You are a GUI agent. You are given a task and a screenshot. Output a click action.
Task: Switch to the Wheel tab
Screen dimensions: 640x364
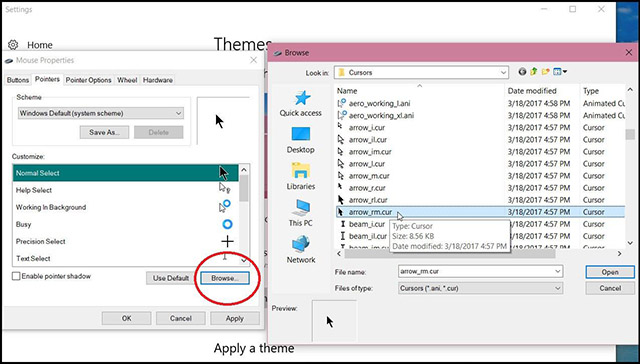127,80
